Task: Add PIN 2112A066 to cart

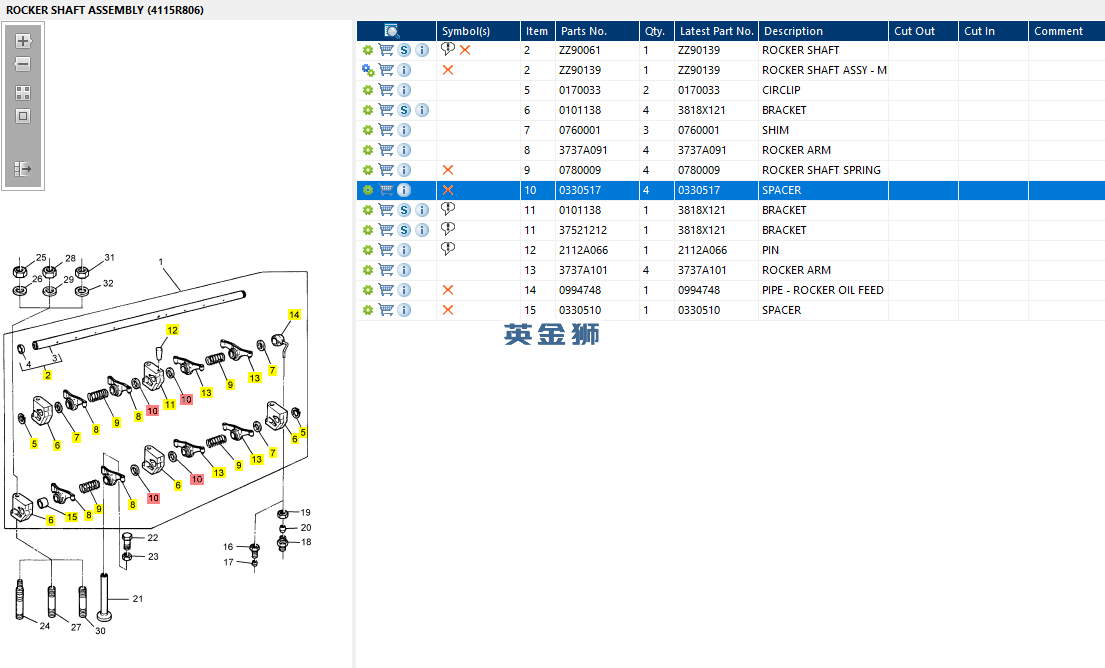Action: click(386, 249)
